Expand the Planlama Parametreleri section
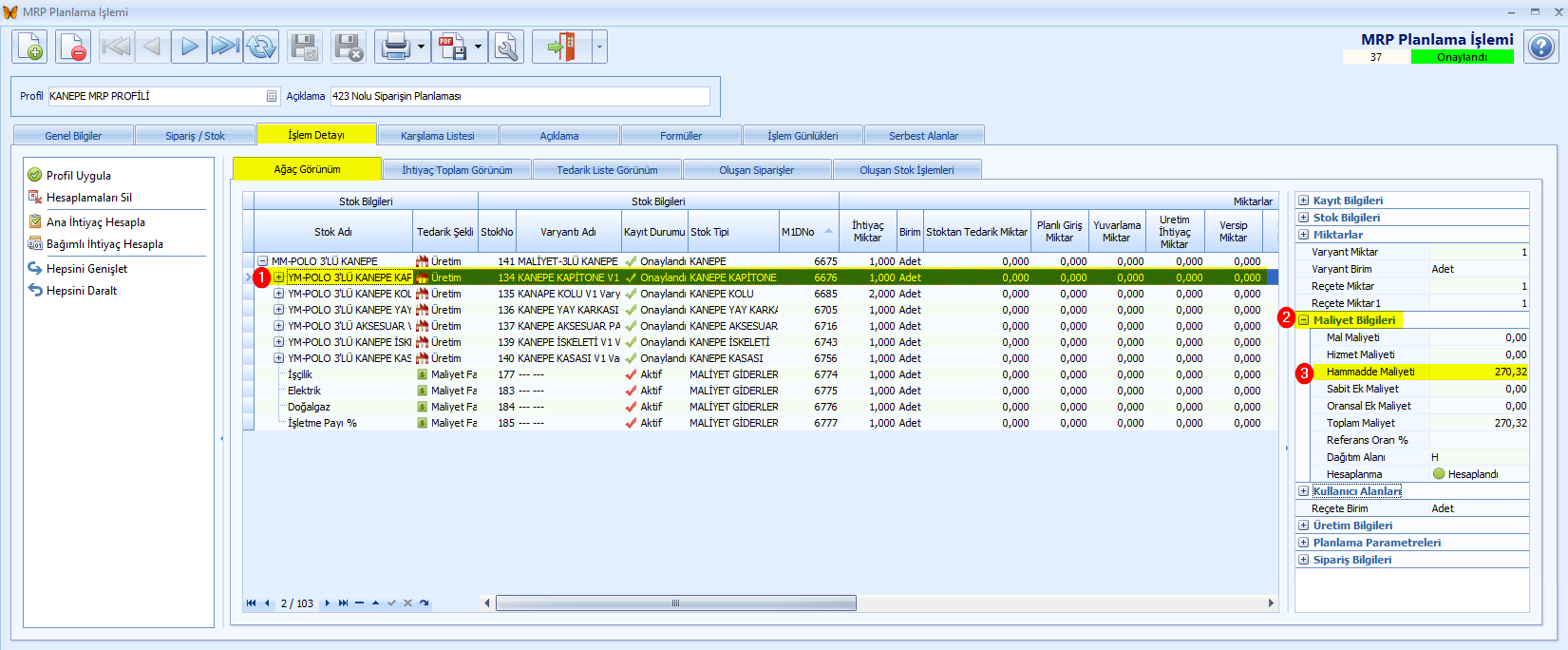Image resolution: width=1568 pixels, height=650 pixels. pyautogui.click(x=1304, y=543)
